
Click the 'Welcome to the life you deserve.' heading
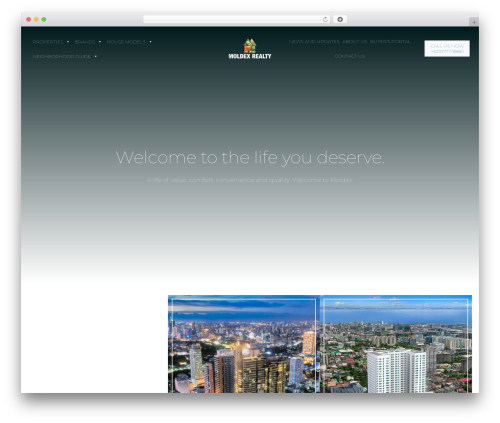(x=250, y=157)
